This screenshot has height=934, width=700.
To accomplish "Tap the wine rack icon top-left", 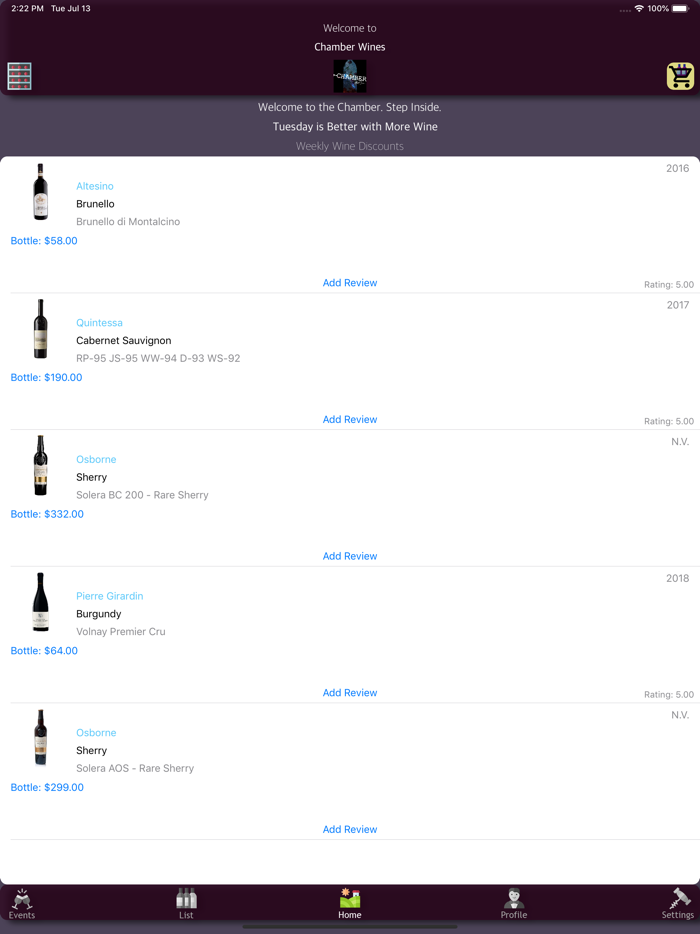I will pyautogui.click(x=19, y=75).
